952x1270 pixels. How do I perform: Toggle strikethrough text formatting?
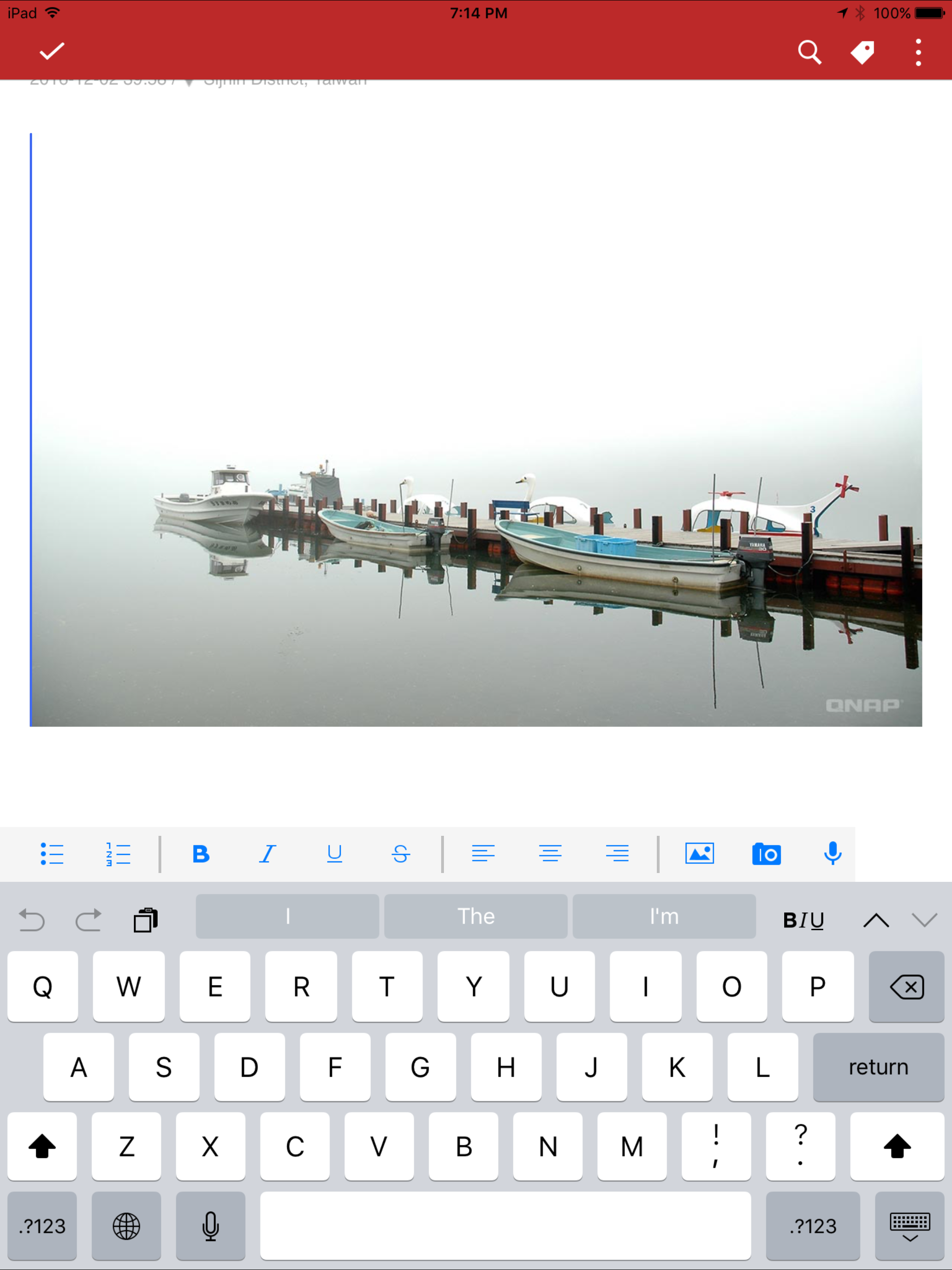(x=401, y=854)
